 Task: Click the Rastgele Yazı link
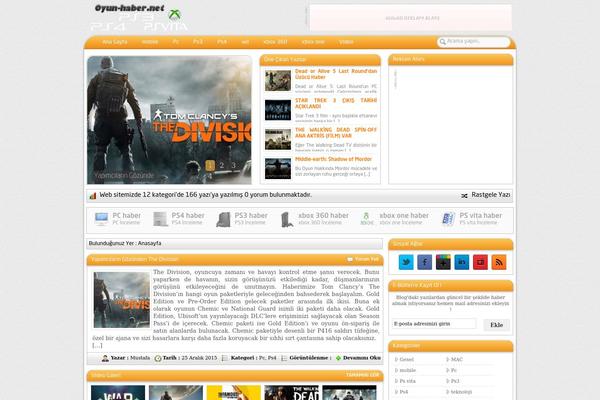[491, 195]
